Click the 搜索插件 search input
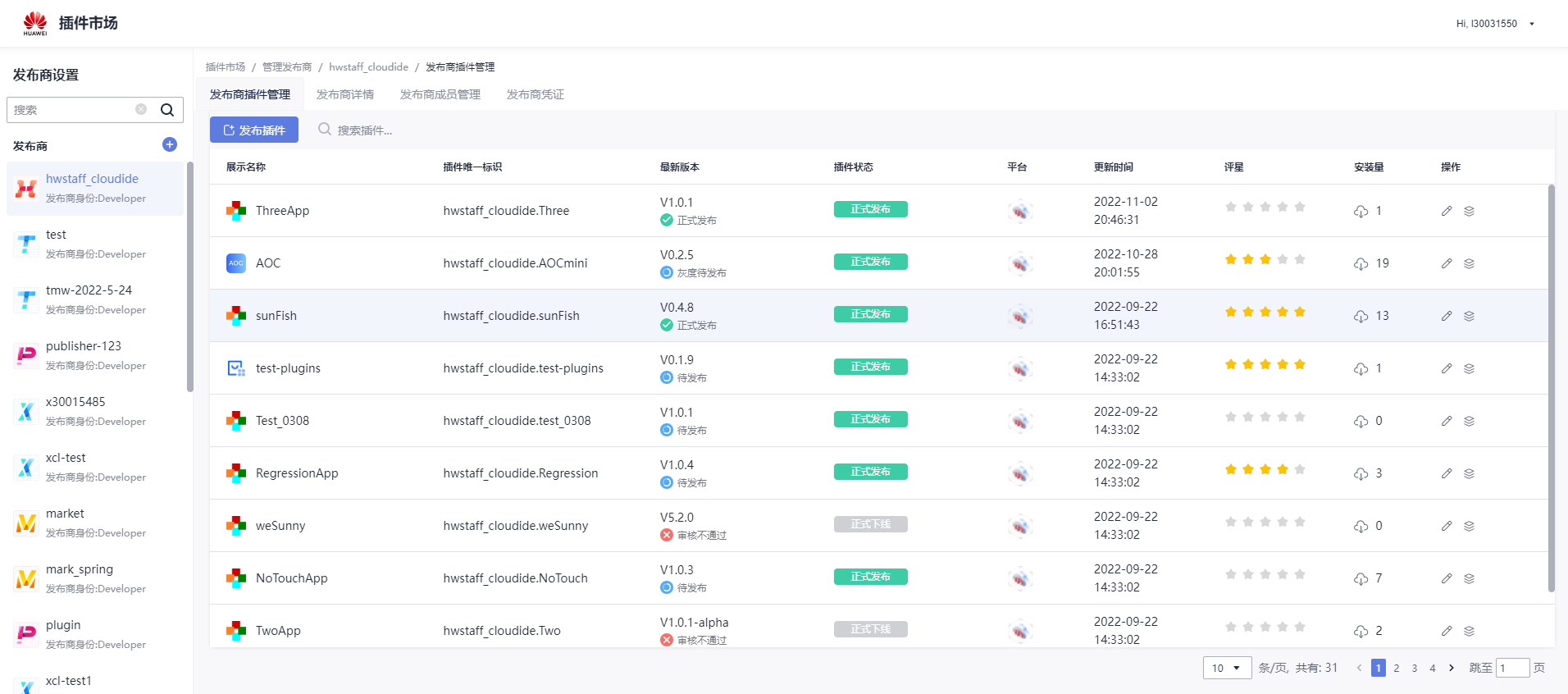Image resolution: width=1568 pixels, height=694 pixels. click(365, 130)
